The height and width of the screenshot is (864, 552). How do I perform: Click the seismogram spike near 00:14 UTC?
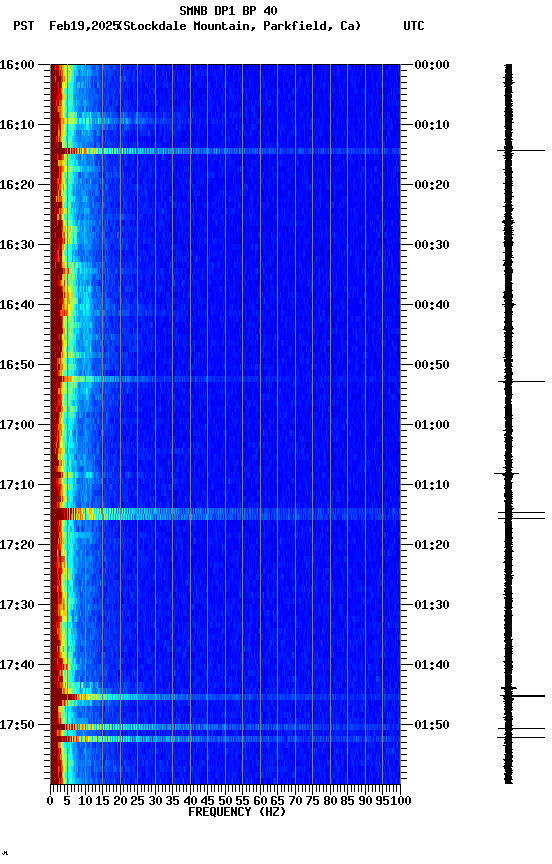[x=521, y=150]
